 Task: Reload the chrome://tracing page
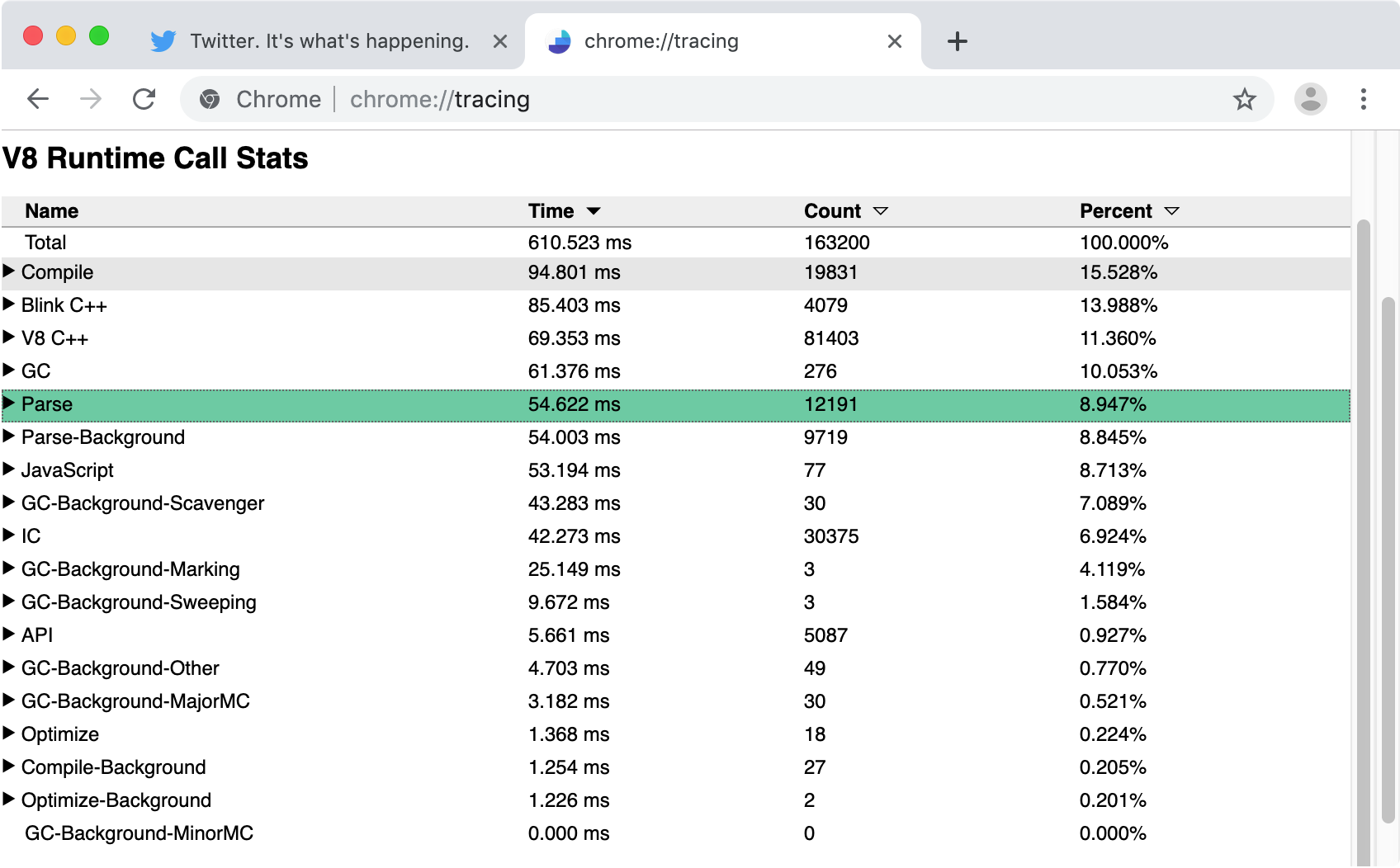click(144, 99)
